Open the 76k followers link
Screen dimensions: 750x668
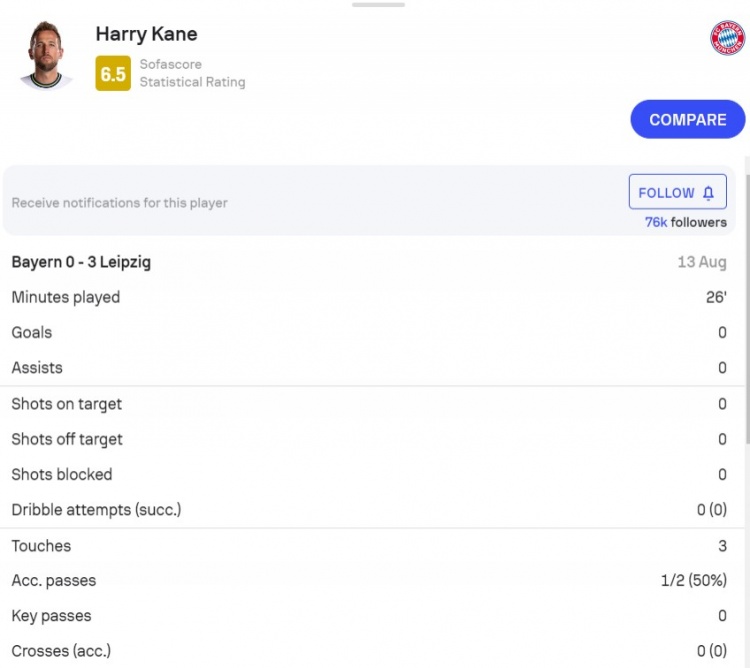tap(685, 222)
